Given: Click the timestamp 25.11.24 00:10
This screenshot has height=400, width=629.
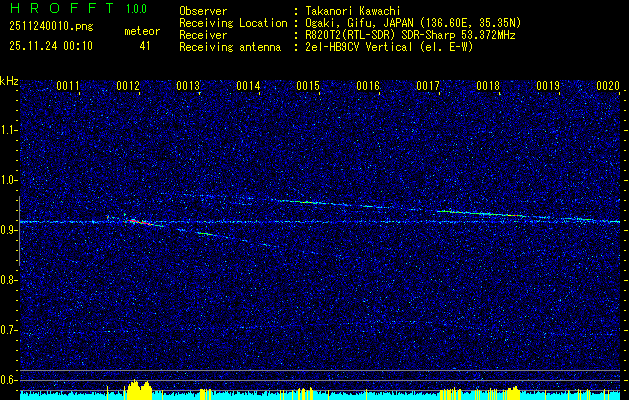Looking at the screenshot, I should pyautogui.click(x=51, y=46).
